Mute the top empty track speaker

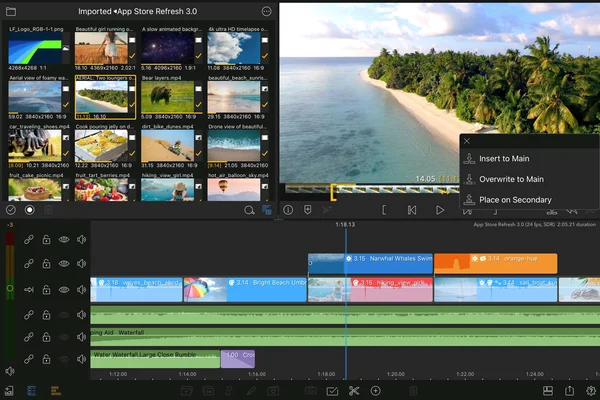pyautogui.click(x=81, y=240)
